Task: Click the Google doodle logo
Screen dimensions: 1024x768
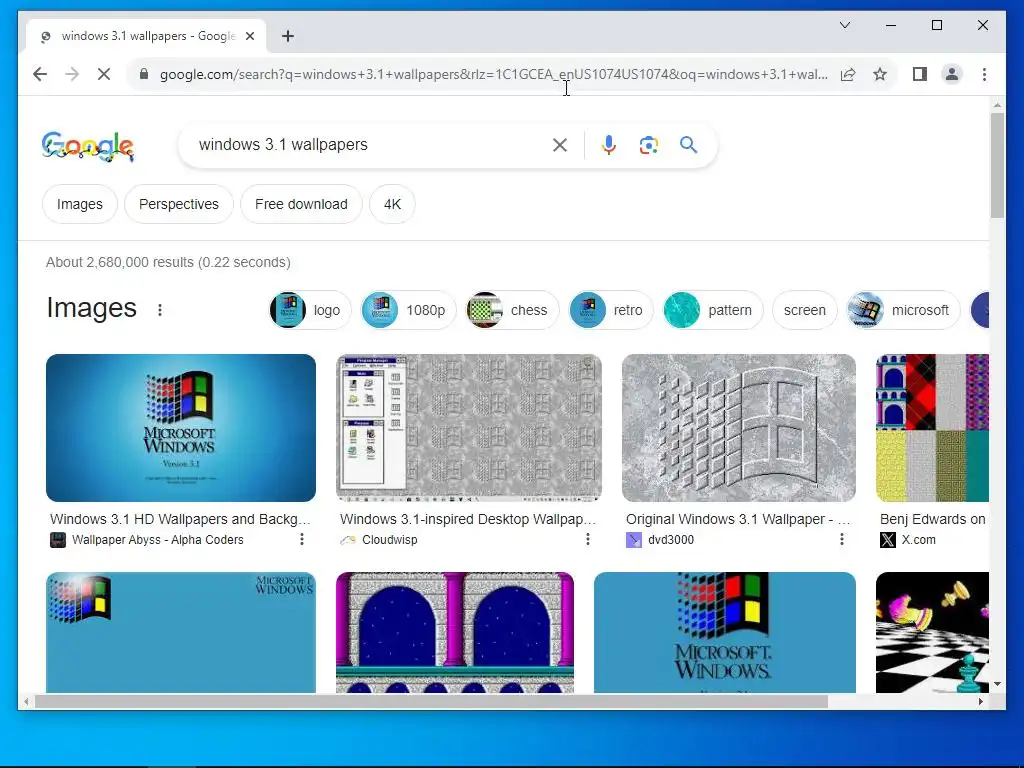Action: [x=88, y=146]
